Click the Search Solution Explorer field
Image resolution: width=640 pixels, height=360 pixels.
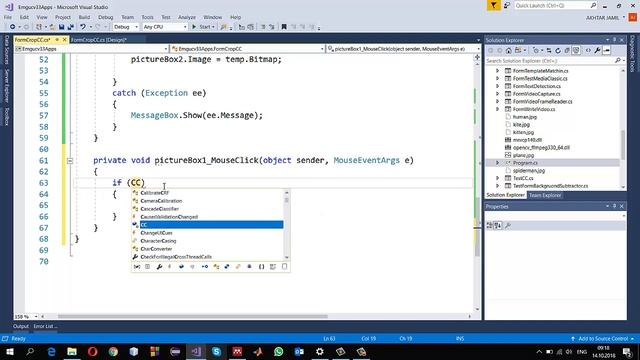coord(554,61)
